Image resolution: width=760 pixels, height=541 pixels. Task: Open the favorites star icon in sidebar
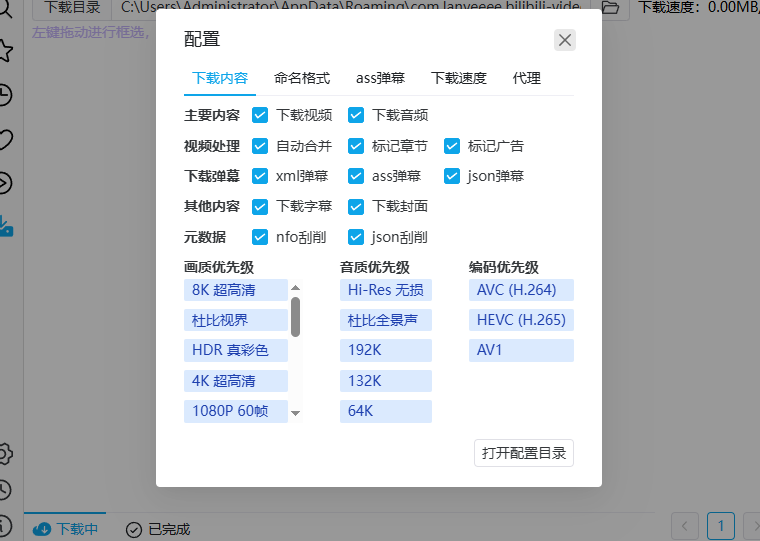[x=5, y=50]
